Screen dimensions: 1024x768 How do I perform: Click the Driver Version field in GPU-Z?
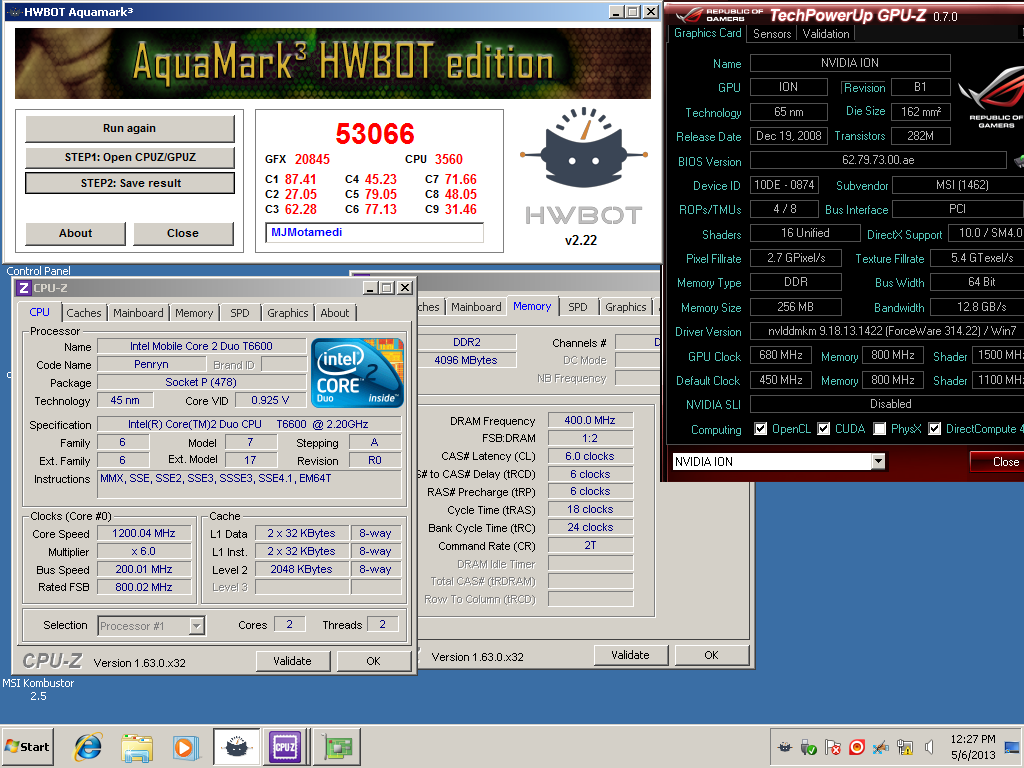[887, 331]
